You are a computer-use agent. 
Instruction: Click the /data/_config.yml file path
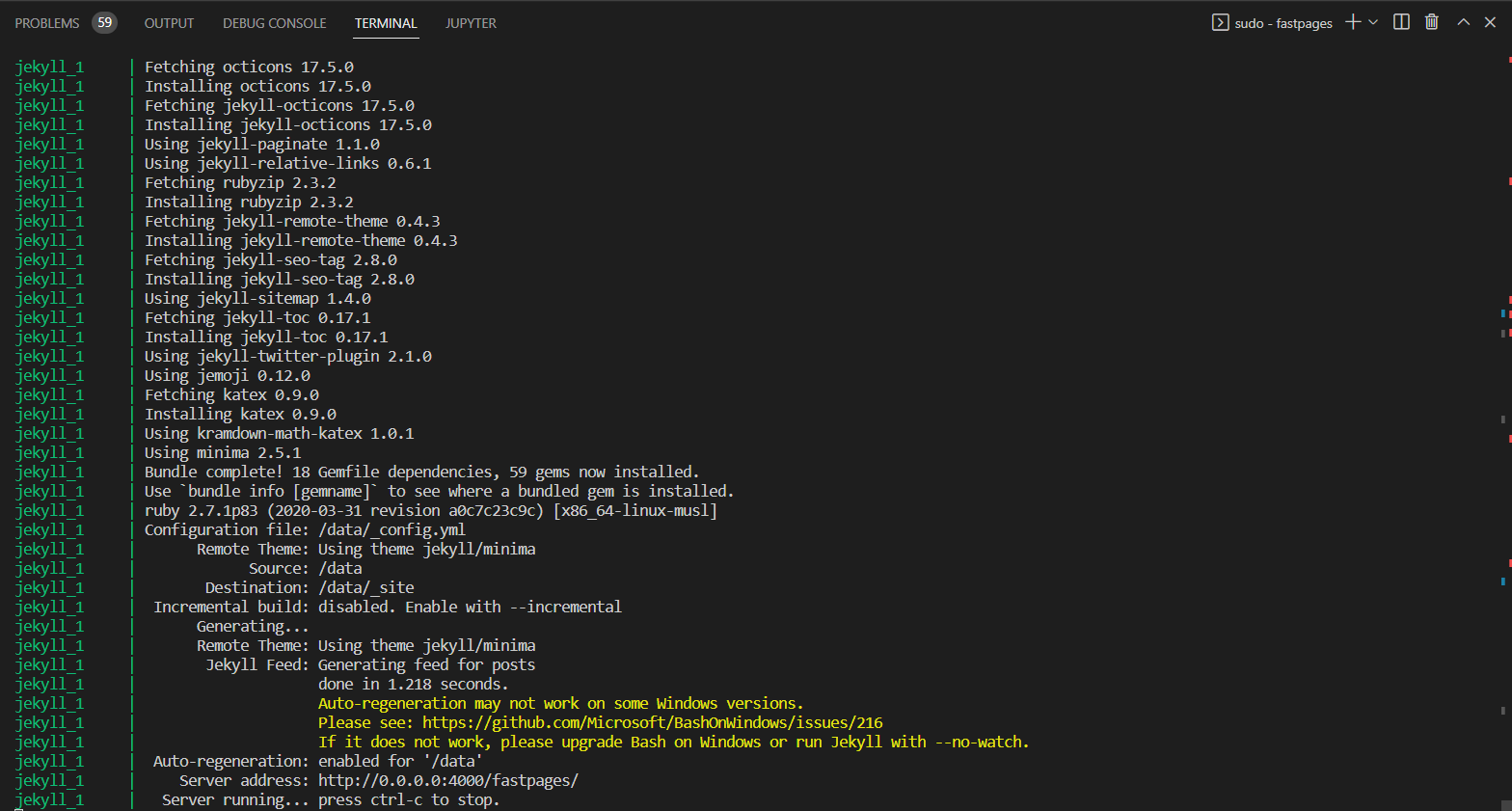(391, 529)
